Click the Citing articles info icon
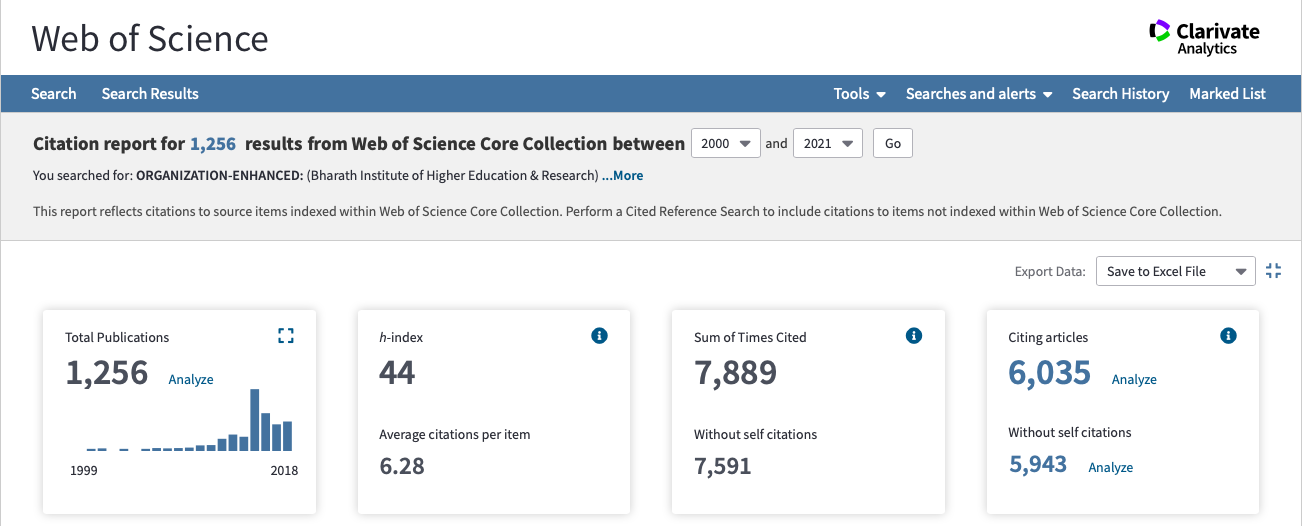Image resolution: width=1302 pixels, height=526 pixels. [x=1228, y=336]
